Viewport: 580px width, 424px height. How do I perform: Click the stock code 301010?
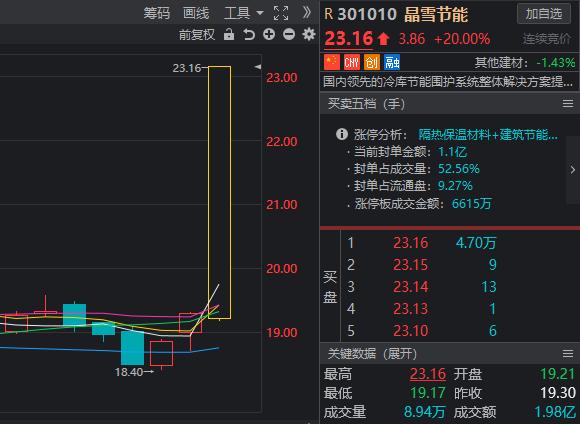(x=367, y=14)
